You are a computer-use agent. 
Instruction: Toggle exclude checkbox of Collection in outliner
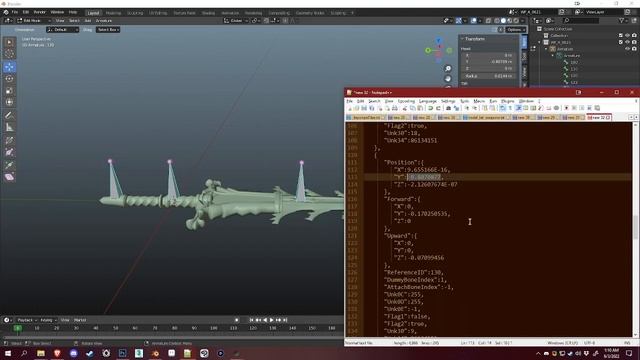point(621,36)
